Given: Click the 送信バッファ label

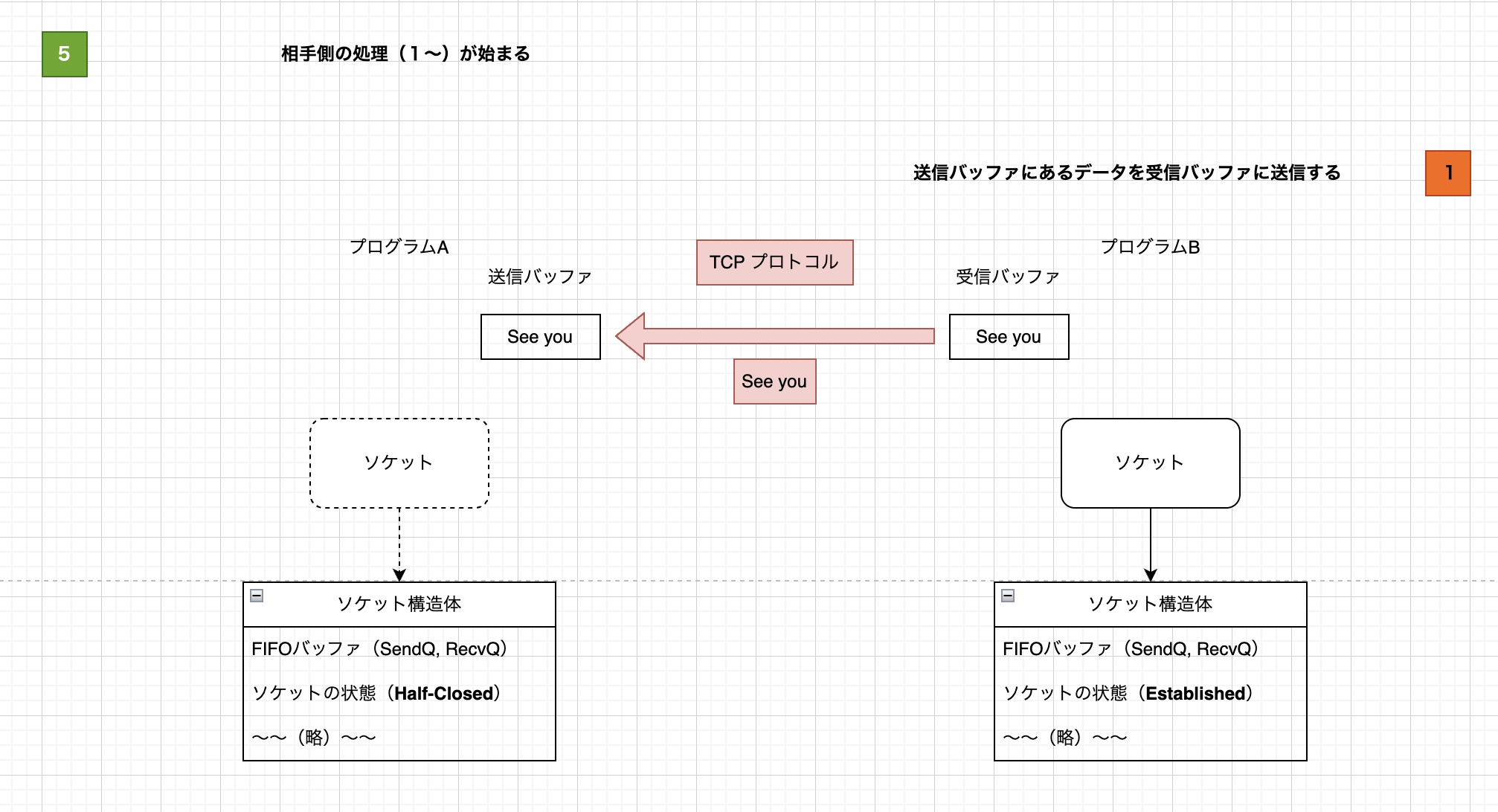Looking at the screenshot, I should coord(539,275).
